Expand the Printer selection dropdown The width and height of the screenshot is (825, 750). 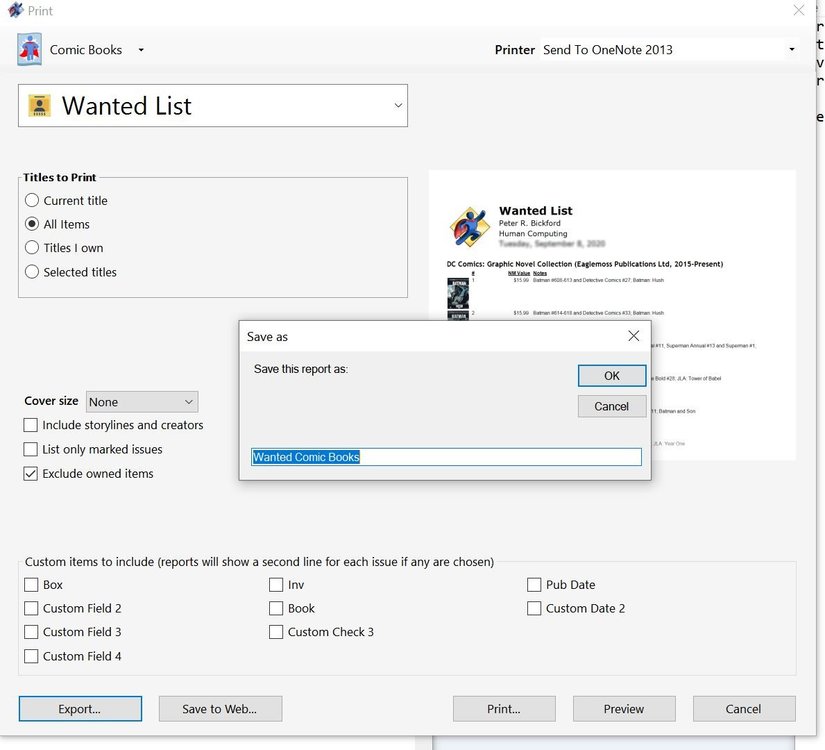pyautogui.click(x=791, y=50)
